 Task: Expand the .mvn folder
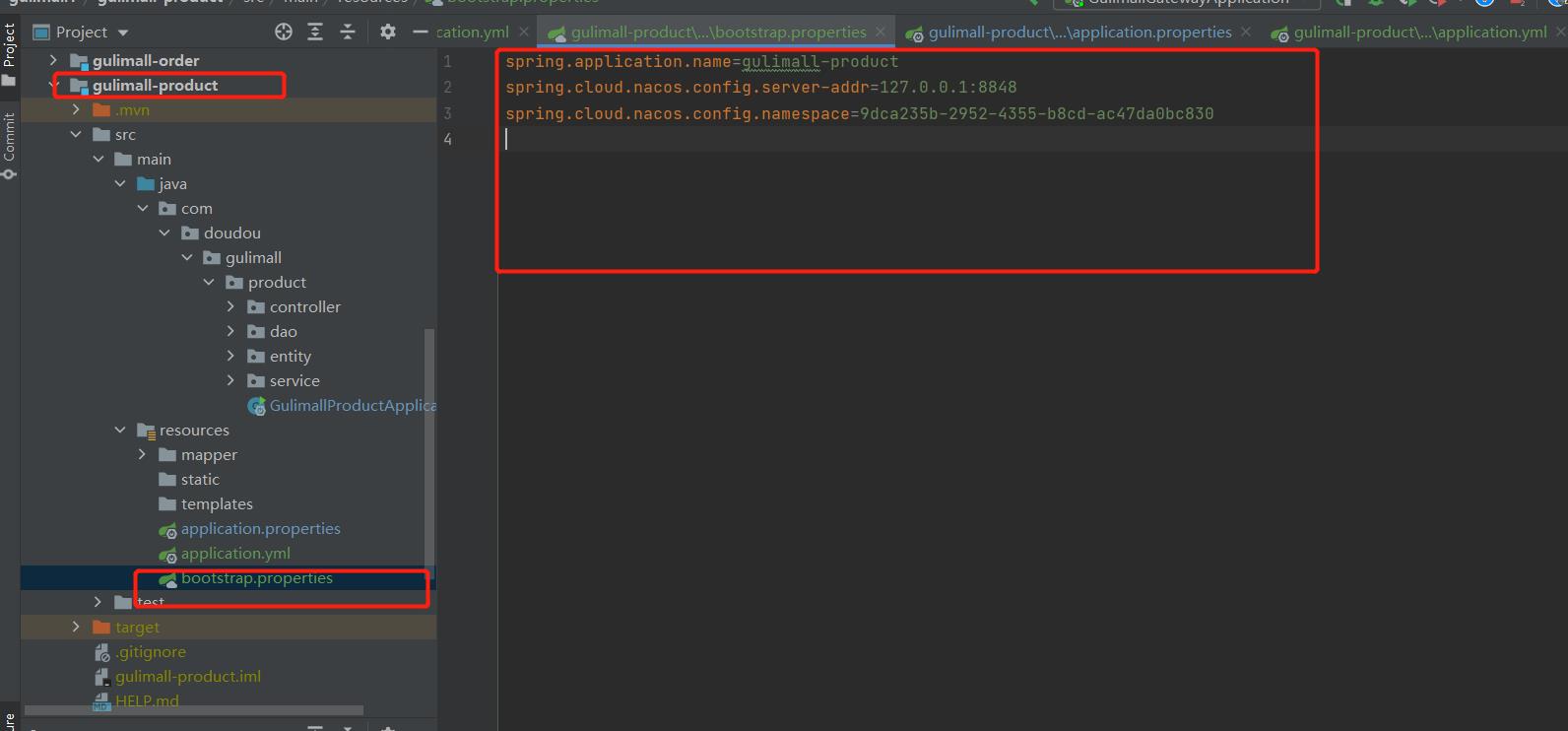[76, 110]
